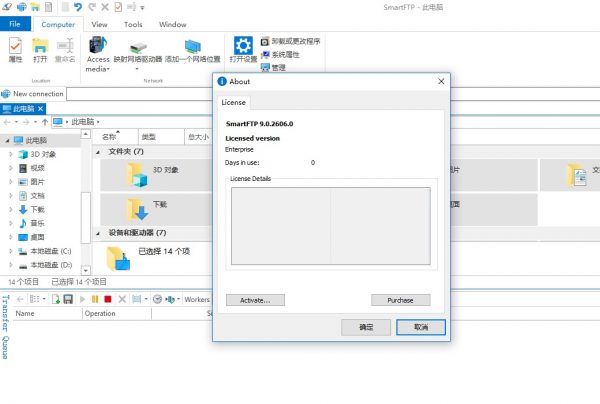Click yellow Pause icon in transfer queue
Image resolution: width=600 pixels, height=404 pixels.
pyautogui.click(x=95, y=299)
